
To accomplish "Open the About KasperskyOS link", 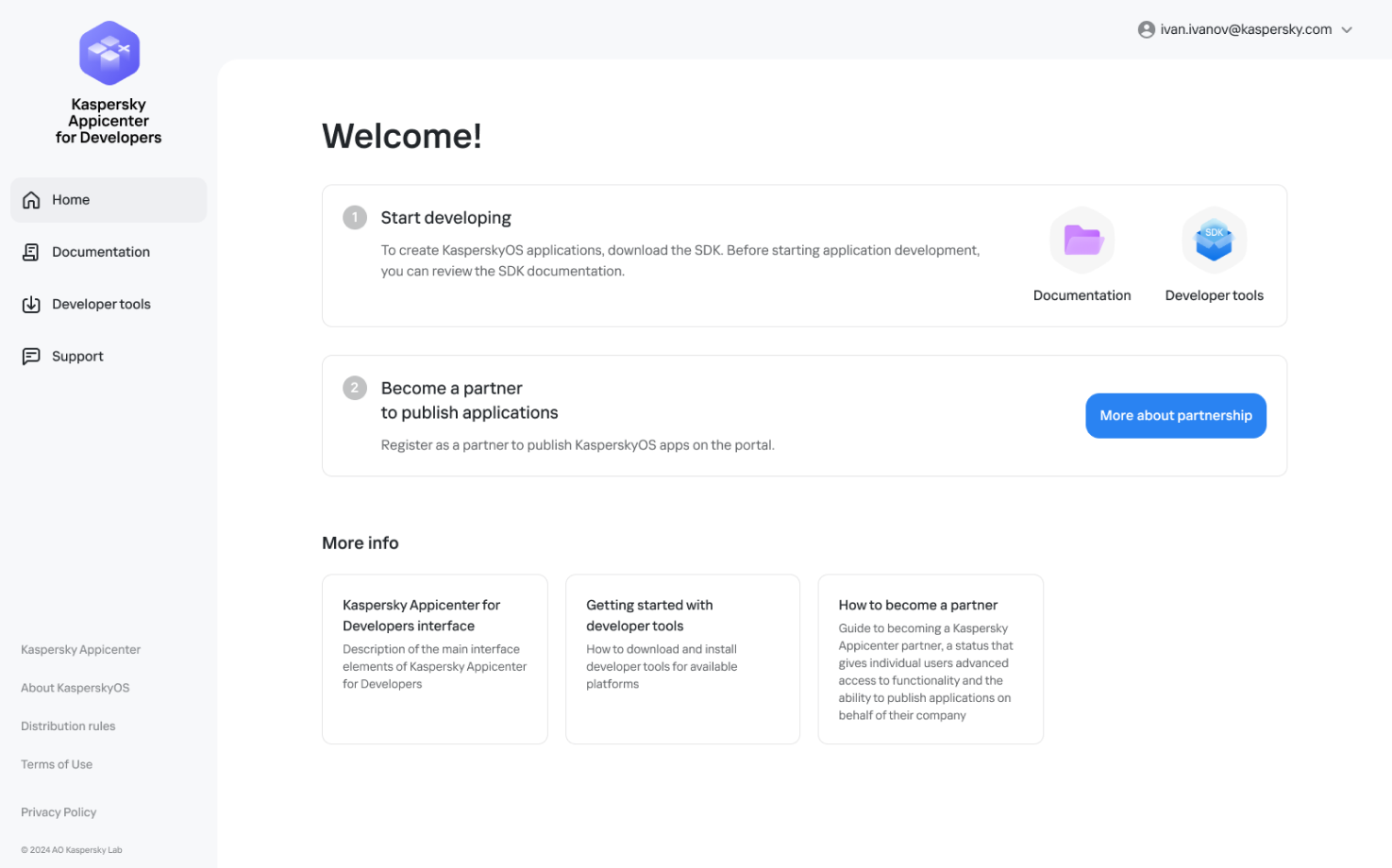I will click(75, 688).
